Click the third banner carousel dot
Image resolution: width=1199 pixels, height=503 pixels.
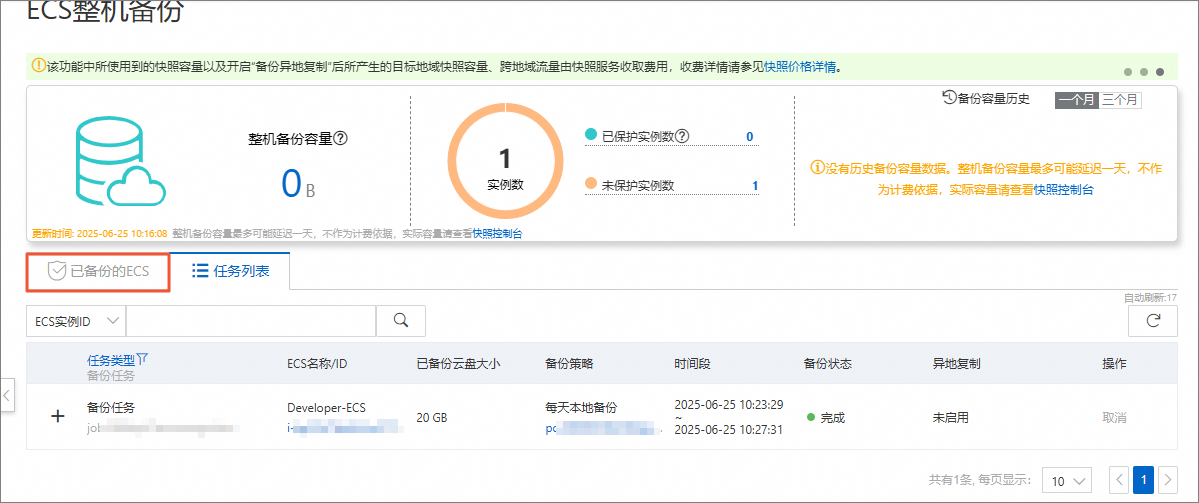tap(1160, 72)
